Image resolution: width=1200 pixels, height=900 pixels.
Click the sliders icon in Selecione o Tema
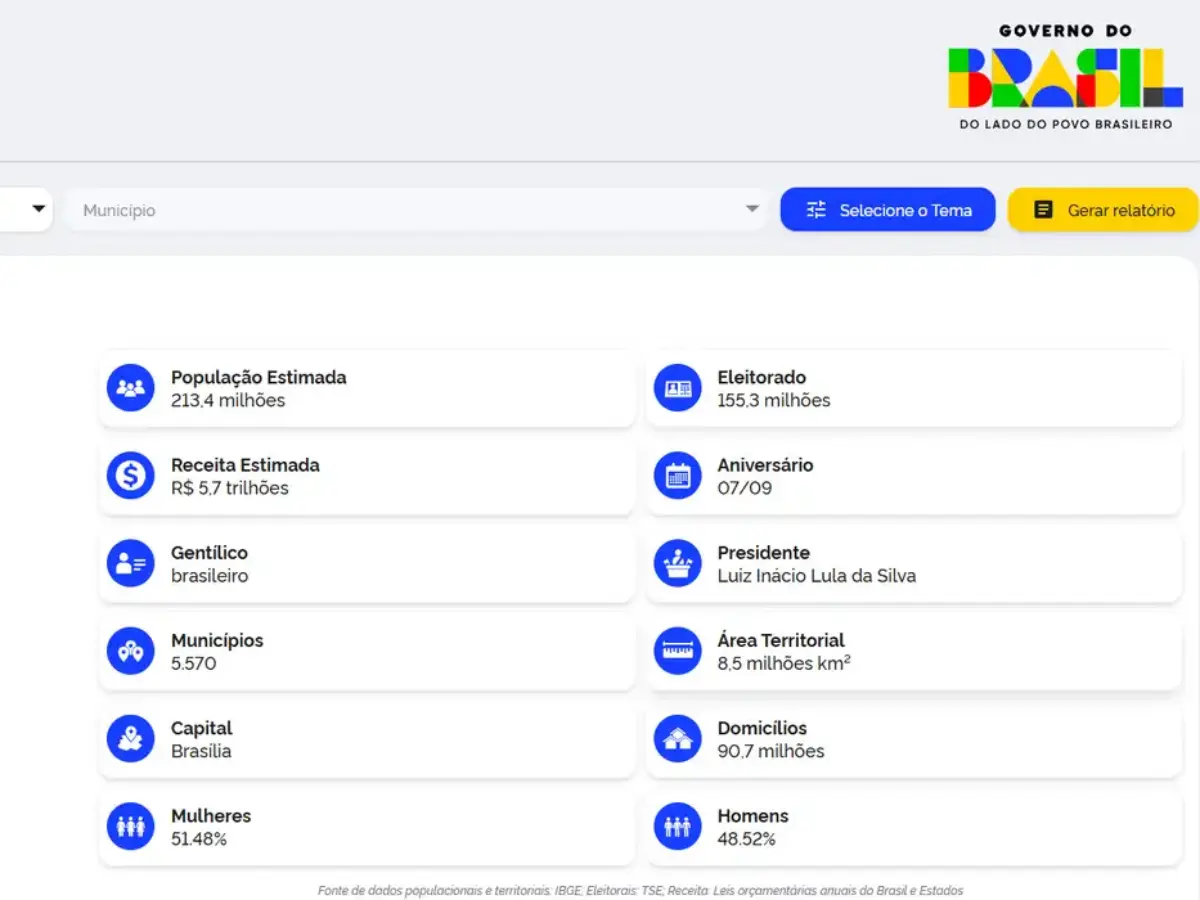(x=816, y=210)
